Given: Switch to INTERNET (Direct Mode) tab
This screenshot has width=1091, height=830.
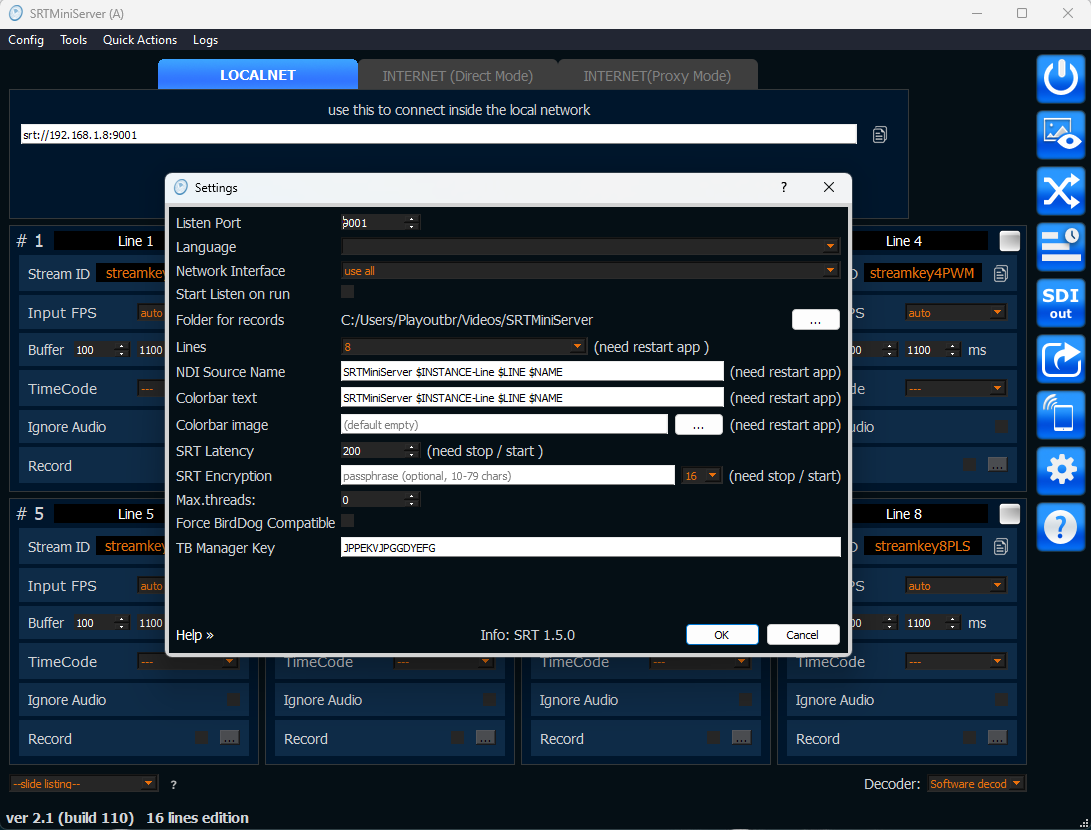Looking at the screenshot, I should click(457, 75).
